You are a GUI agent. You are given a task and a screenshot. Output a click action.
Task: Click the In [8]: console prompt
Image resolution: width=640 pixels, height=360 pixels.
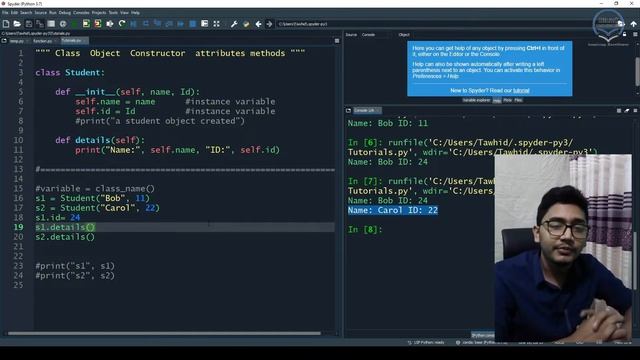point(365,229)
